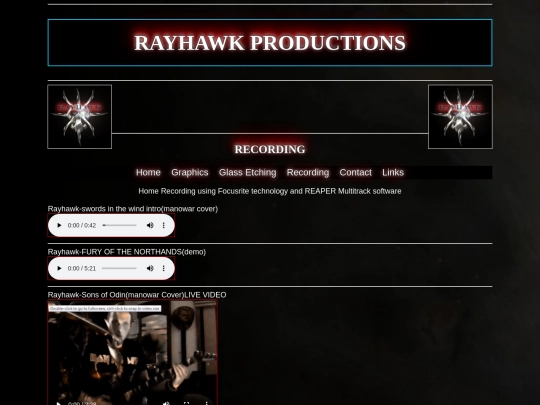
Task: Click the seek bar of the 5:21 audio
Action: 120,268
